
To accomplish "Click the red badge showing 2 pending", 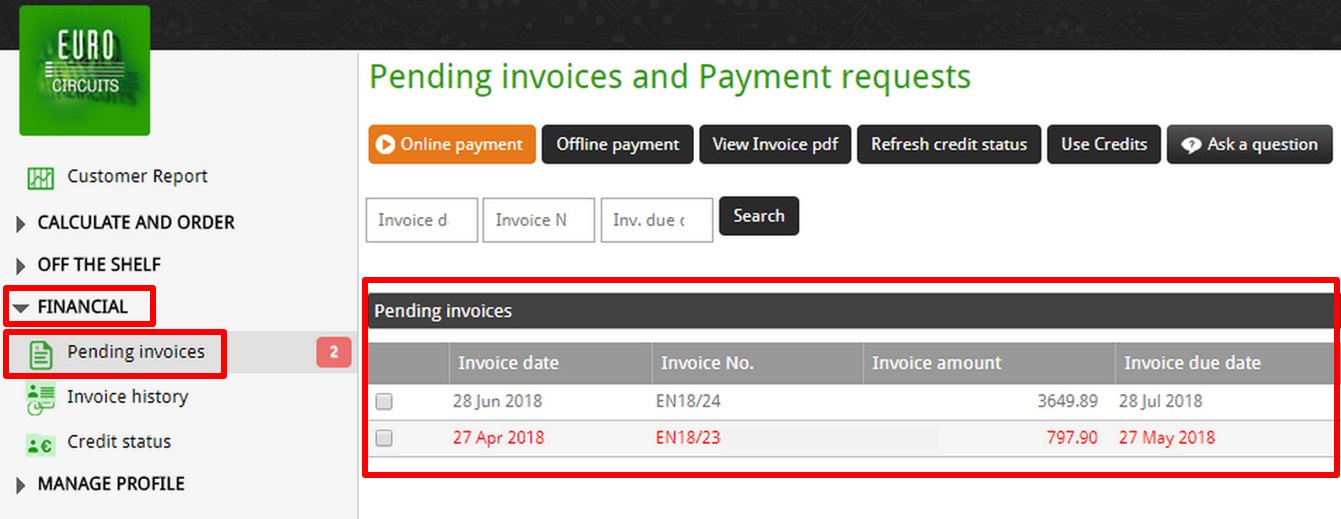I will (334, 352).
